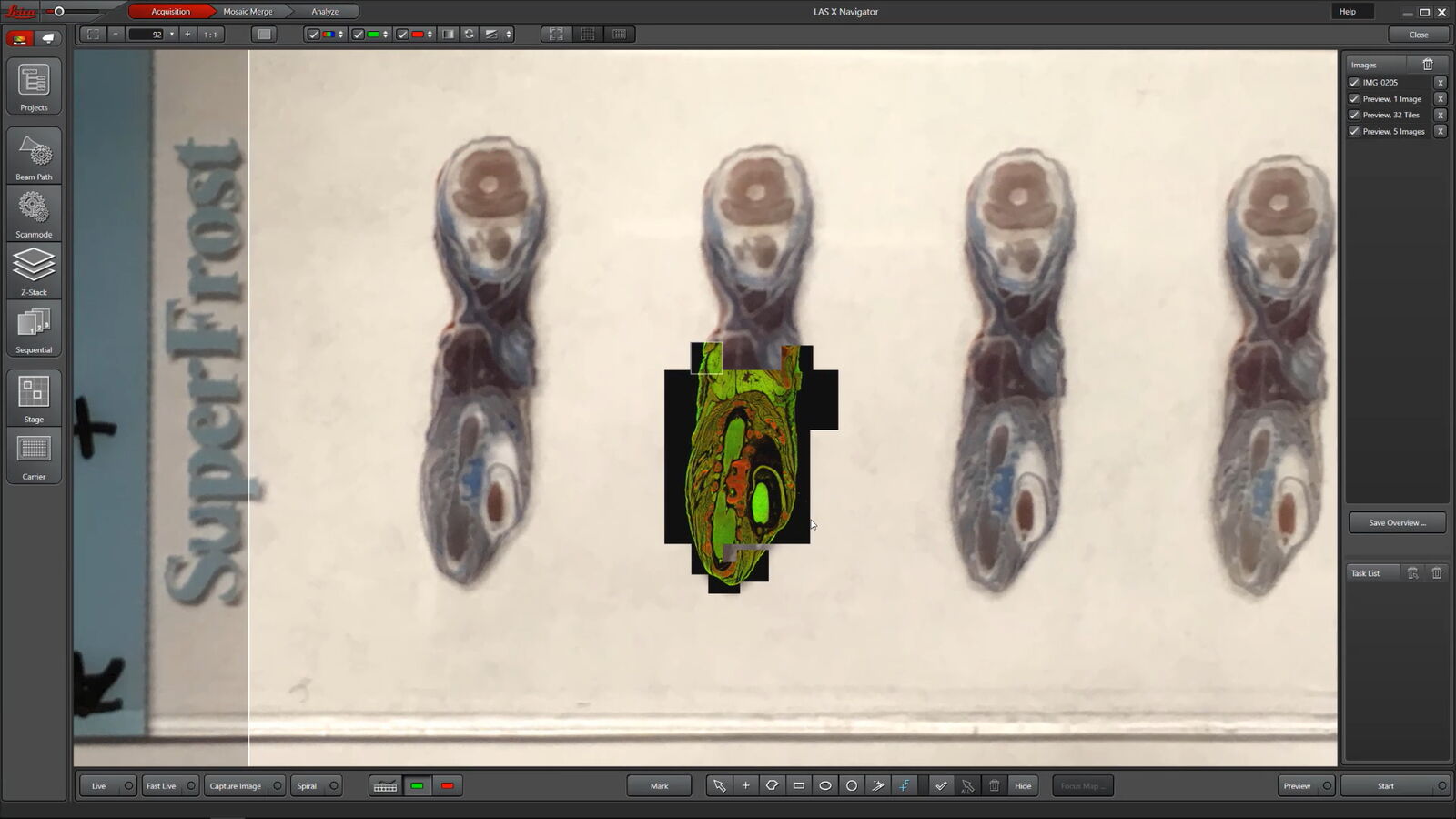Uncheck the IMG_0205 image checkbox
The height and width of the screenshot is (819, 1456).
(x=1354, y=82)
